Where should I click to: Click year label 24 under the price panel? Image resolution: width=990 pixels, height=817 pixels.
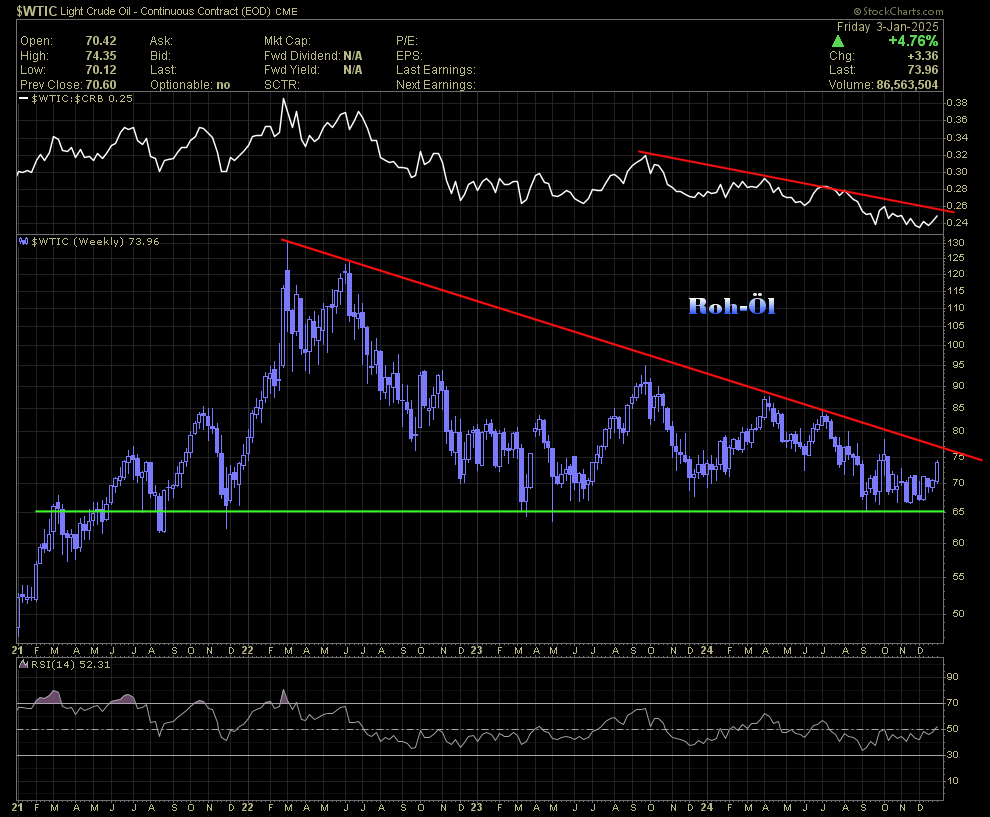[707, 650]
